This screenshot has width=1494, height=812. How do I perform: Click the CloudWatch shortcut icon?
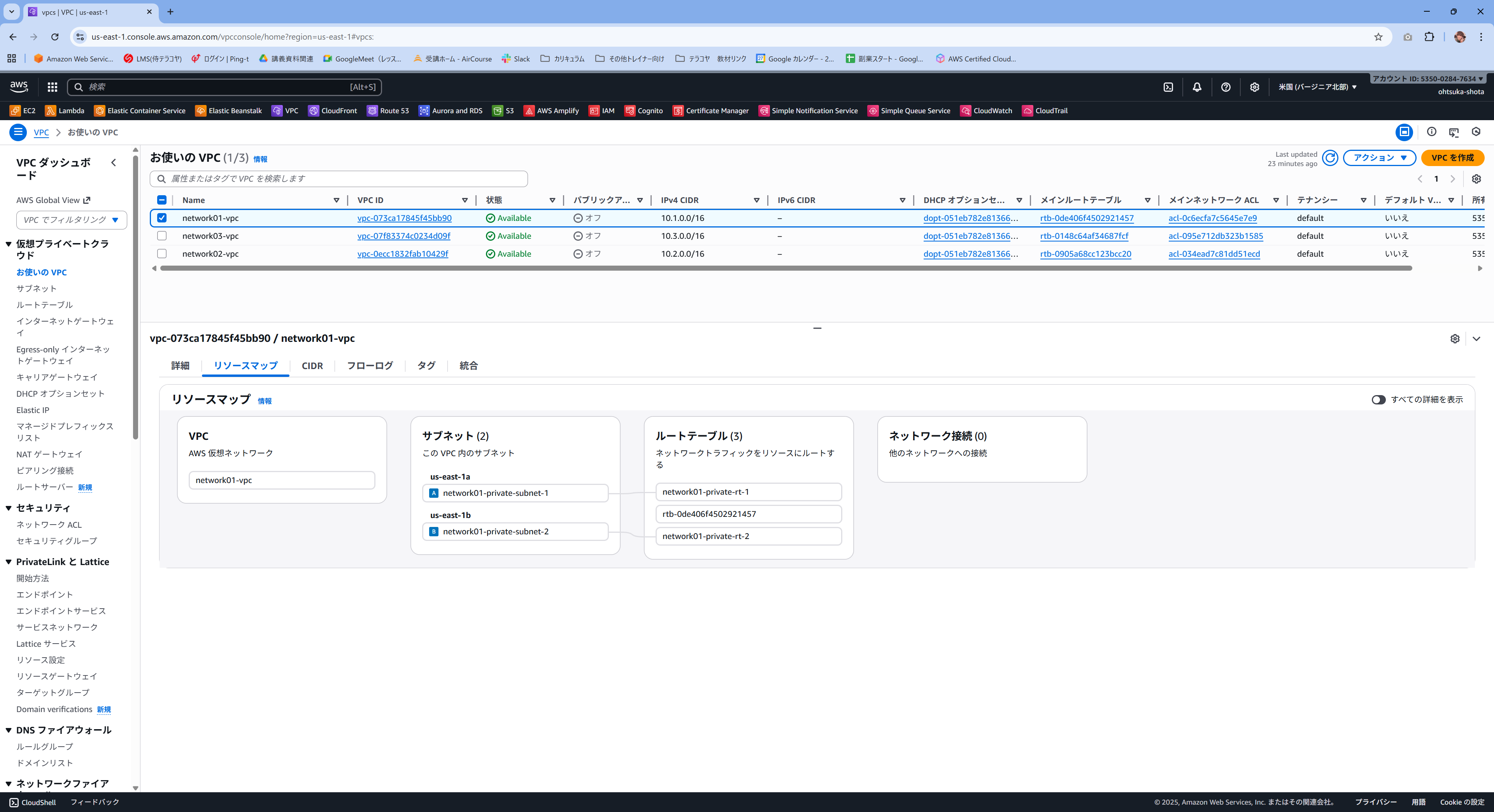[966, 111]
